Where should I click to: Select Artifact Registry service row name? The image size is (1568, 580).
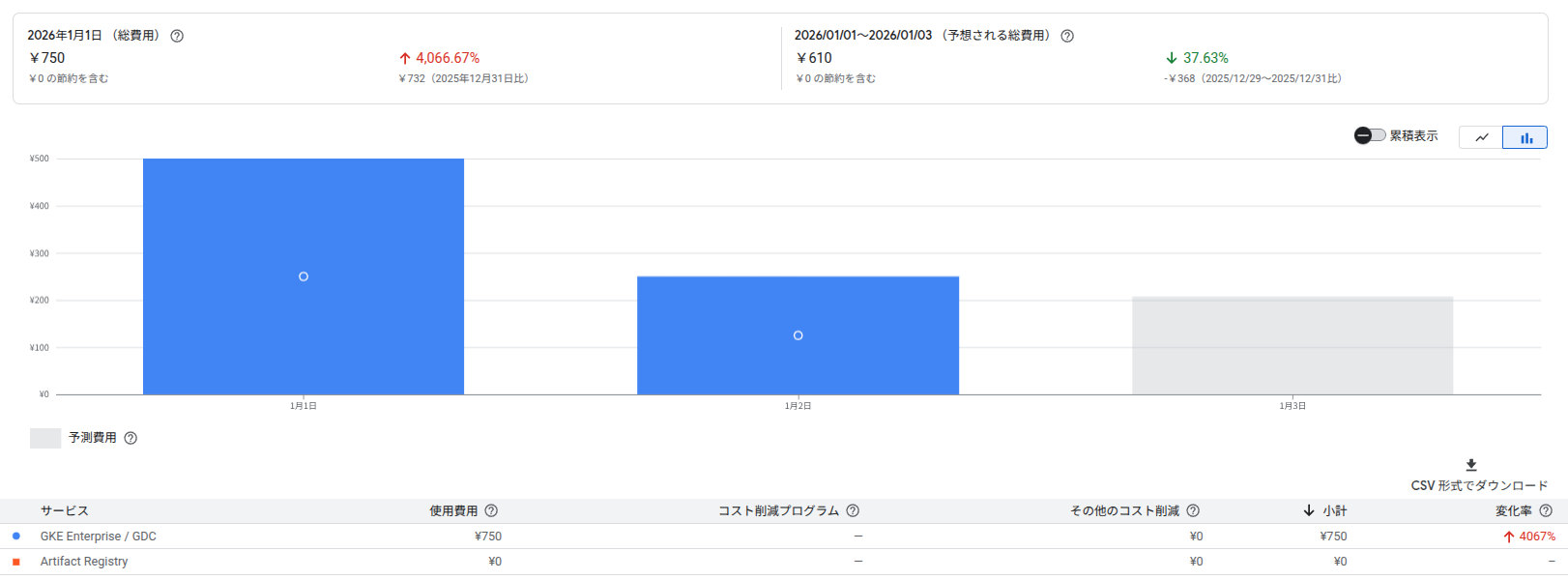(84, 562)
